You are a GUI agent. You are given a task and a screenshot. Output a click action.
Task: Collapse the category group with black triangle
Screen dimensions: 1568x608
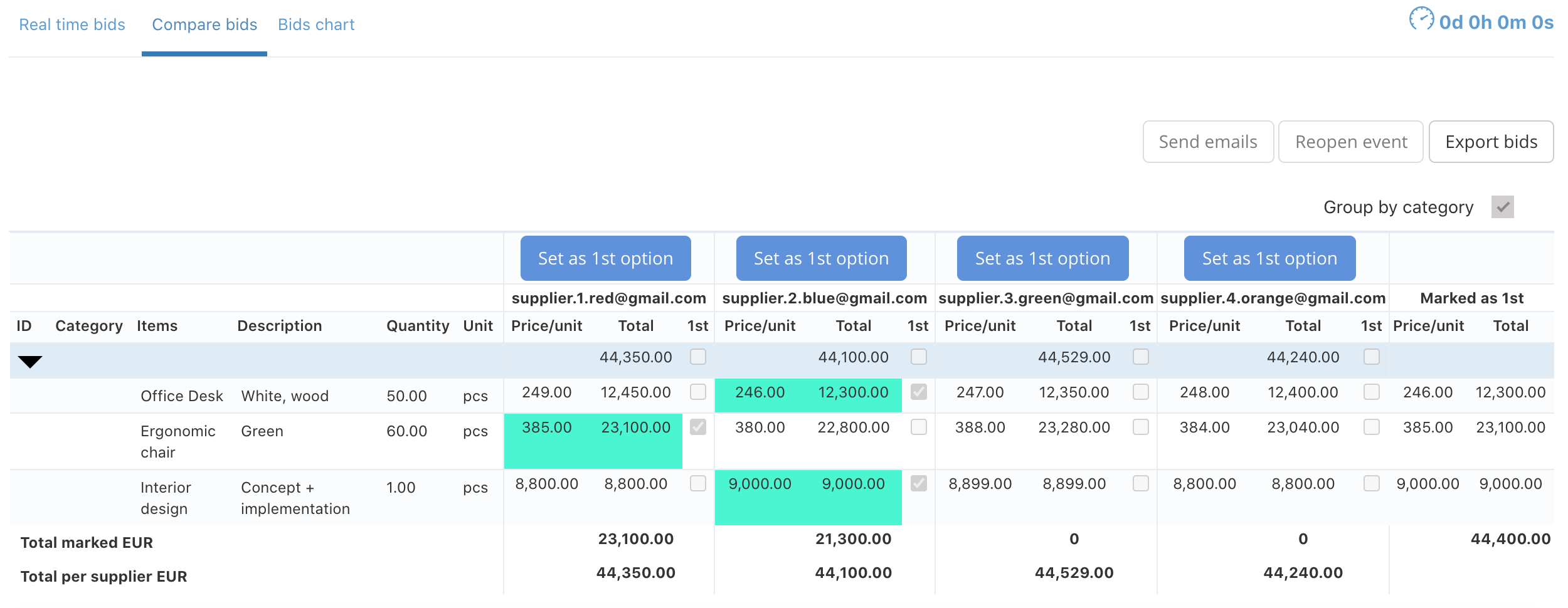(29, 362)
